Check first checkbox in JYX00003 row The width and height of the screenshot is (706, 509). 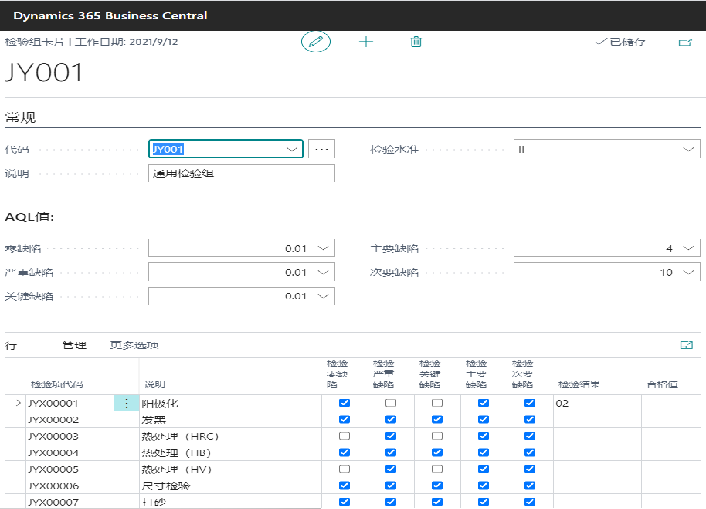pyautogui.click(x=344, y=436)
